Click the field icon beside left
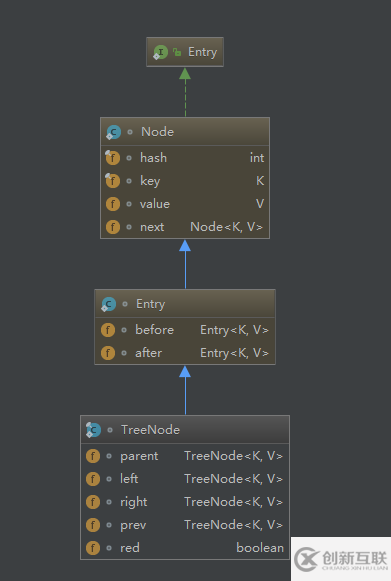The width and height of the screenshot is (391, 581). click(x=93, y=479)
